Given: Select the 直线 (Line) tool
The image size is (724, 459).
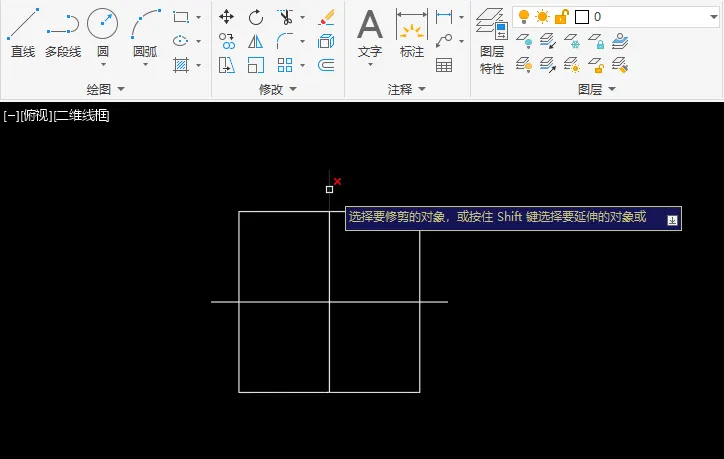Looking at the screenshot, I should coord(22,32).
